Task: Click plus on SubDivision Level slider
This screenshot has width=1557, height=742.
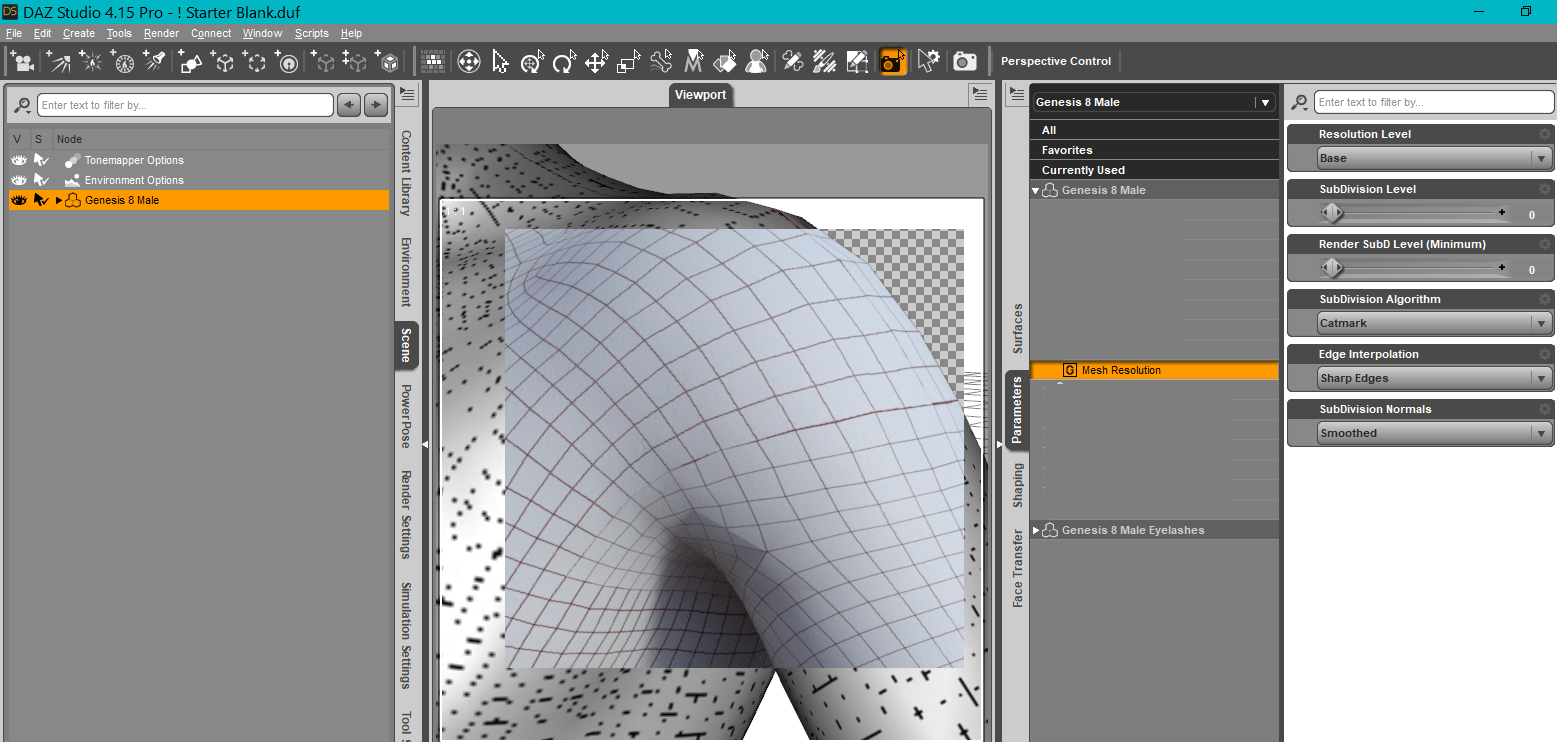Action: coord(1501,212)
